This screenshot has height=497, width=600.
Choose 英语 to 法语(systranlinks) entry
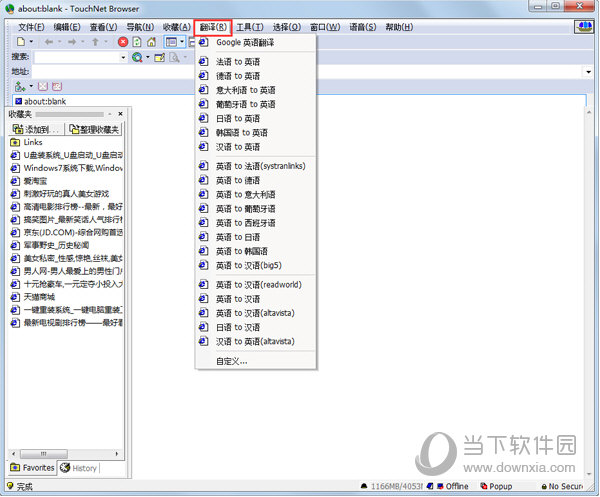(256, 166)
